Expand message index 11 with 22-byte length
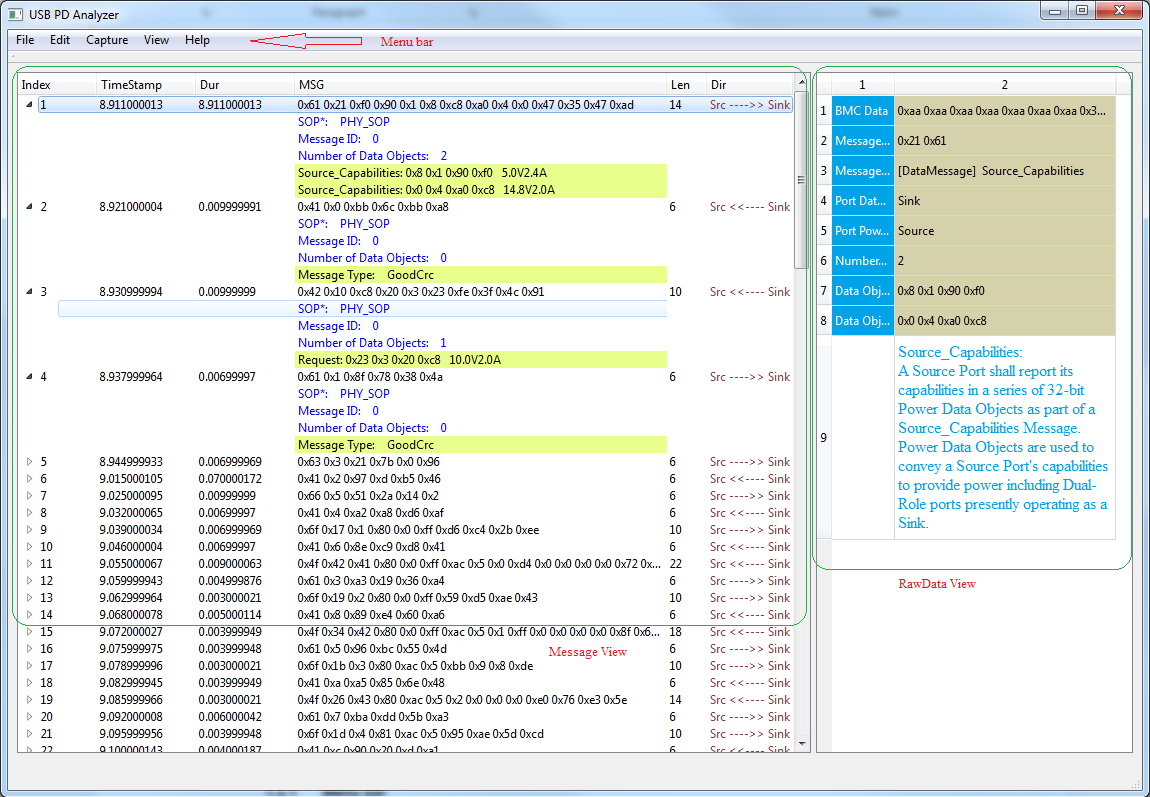Screen dimensions: 1150x797 tap(29, 563)
